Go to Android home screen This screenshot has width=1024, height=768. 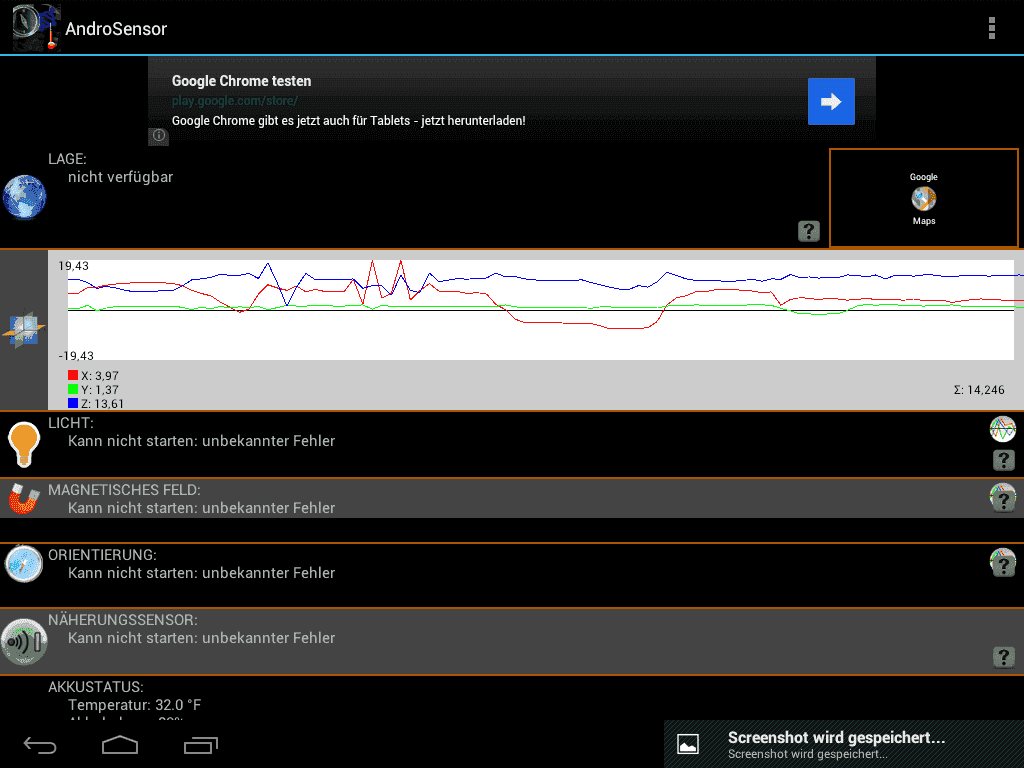click(120, 744)
